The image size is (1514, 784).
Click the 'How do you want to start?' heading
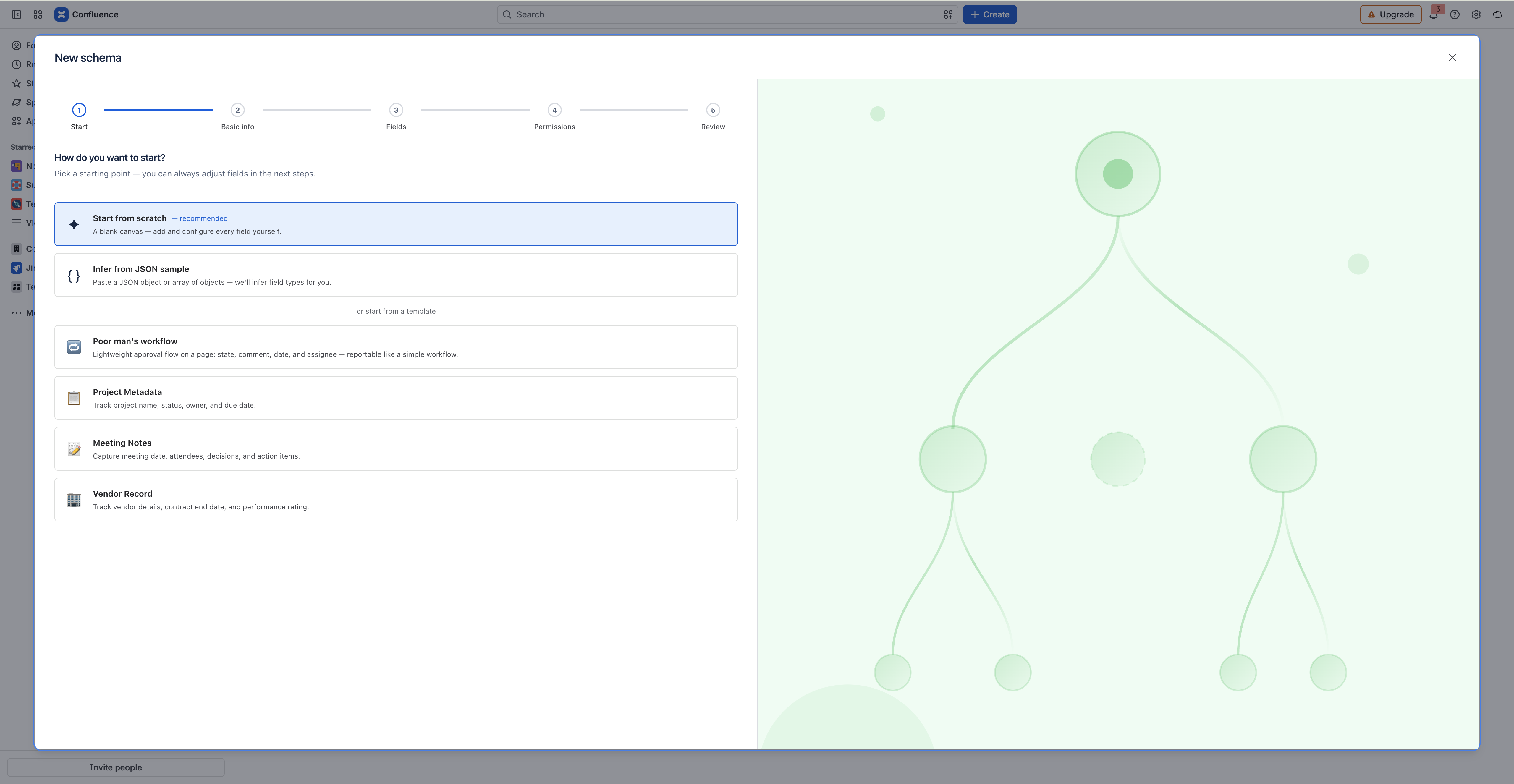tap(110, 158)
